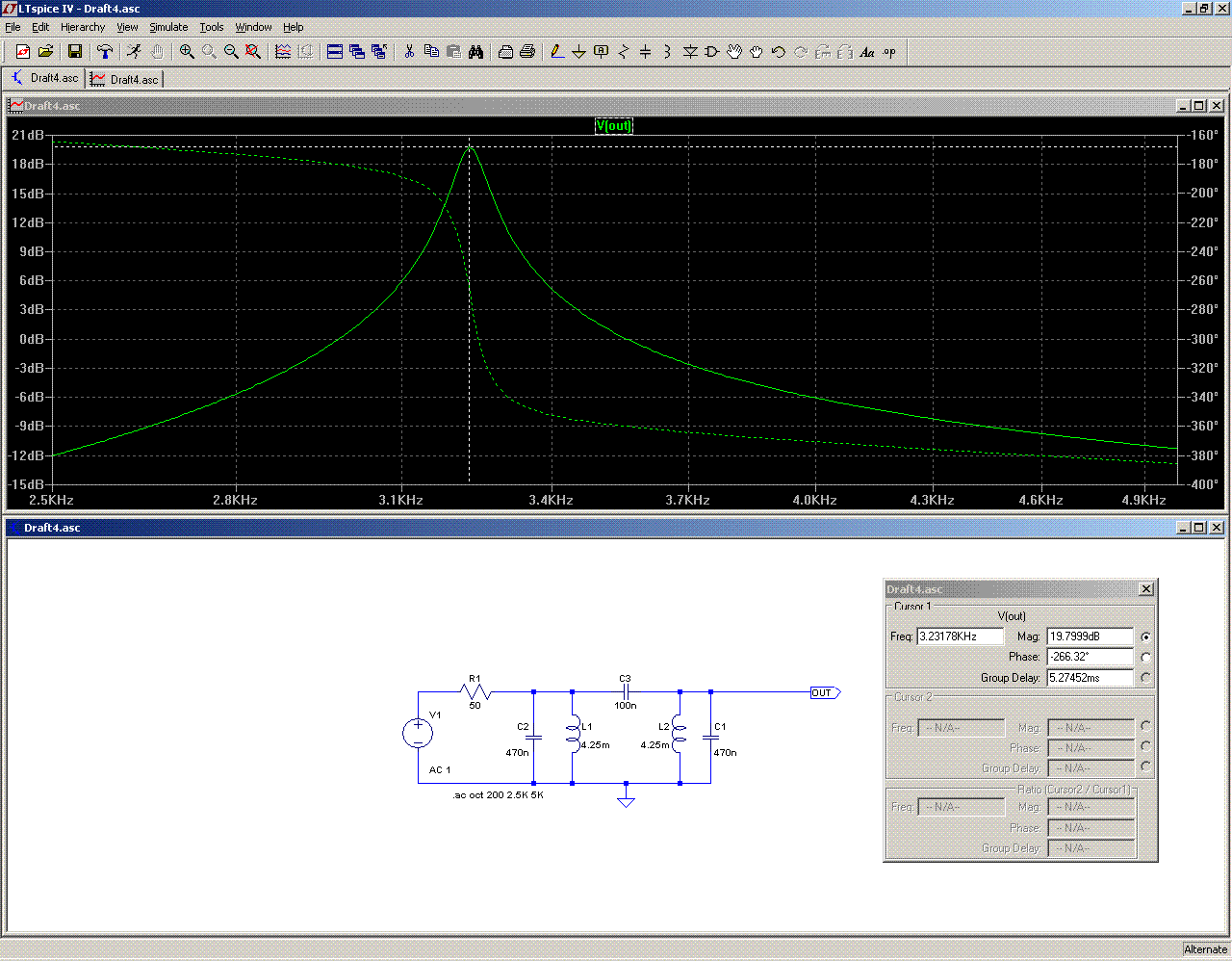Open the Control Panel hammer icon
The height and width of the screenshot is (961, 1232).
point(105,52)
